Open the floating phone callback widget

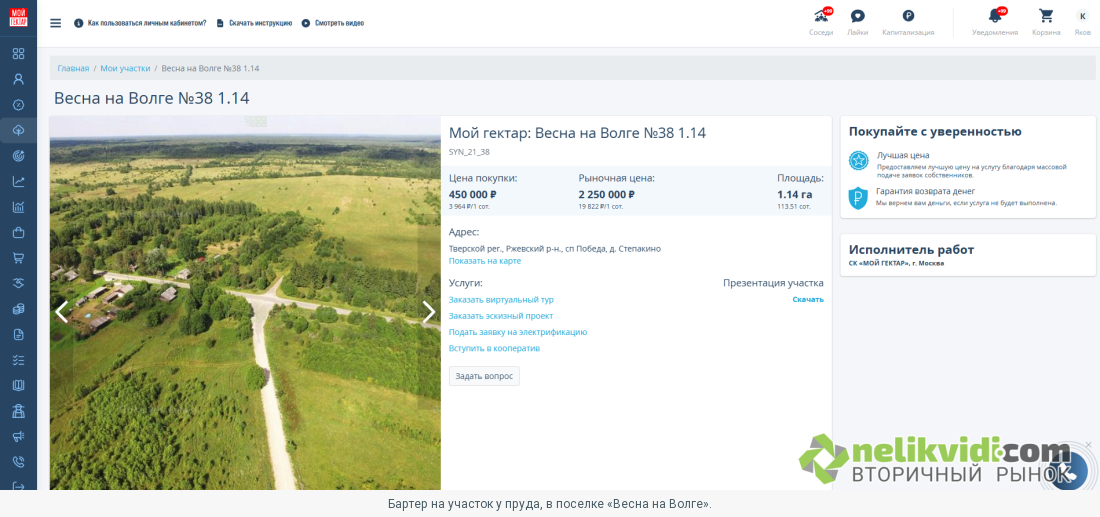pos(1068,471)
